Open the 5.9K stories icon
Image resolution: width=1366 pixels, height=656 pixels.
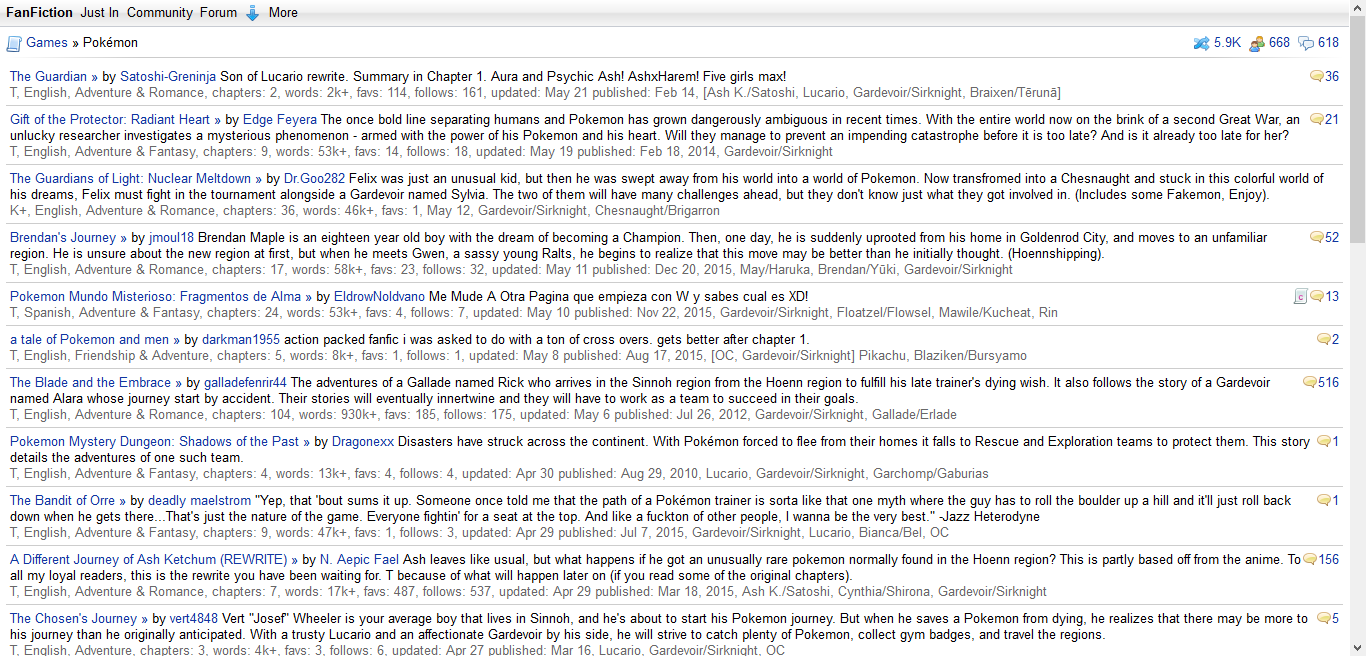[1202, 43]
